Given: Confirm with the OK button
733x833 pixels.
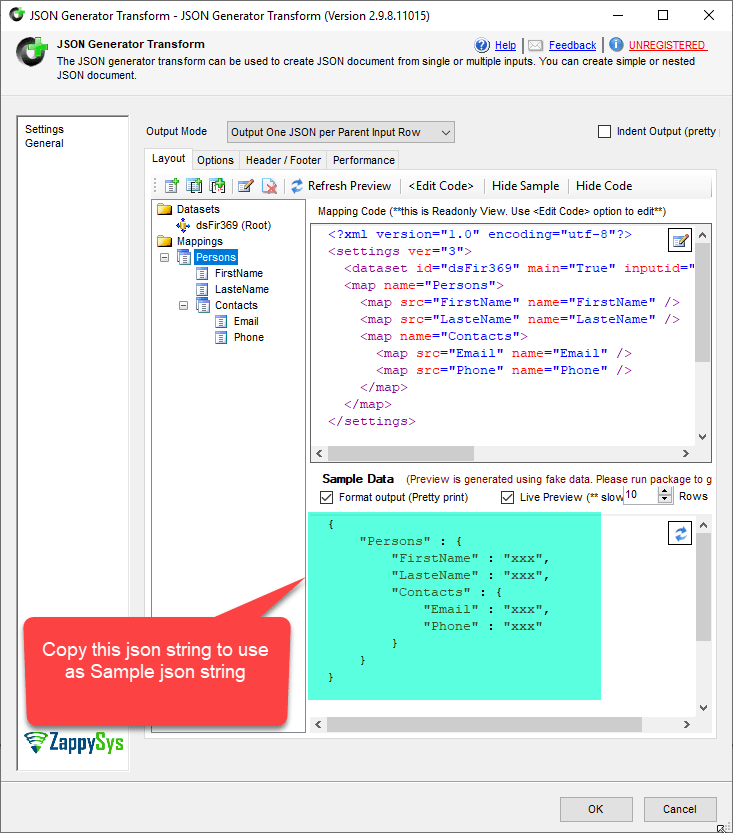Looking at the screenshot, I should [x=596, y=809].
